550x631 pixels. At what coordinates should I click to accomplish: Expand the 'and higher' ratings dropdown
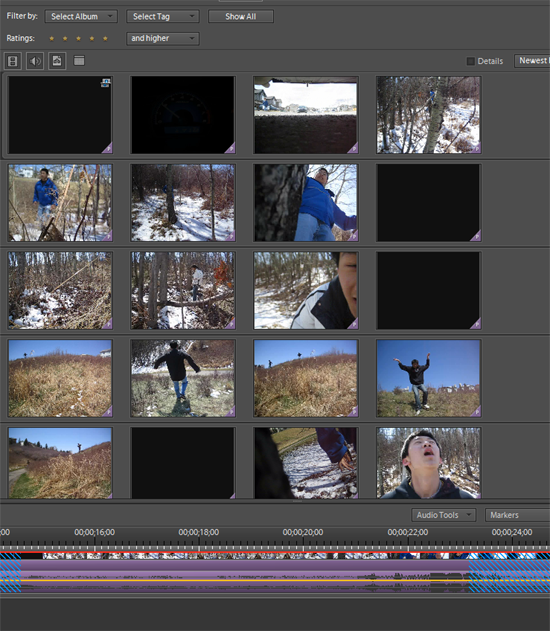click(163, 39)
